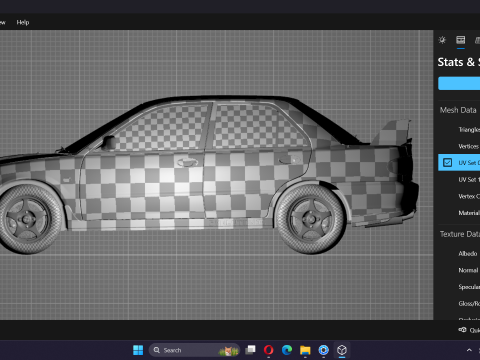Click the 3D Viewer cube taskbar icon
The image size is (480, 360).
point(342,350)
